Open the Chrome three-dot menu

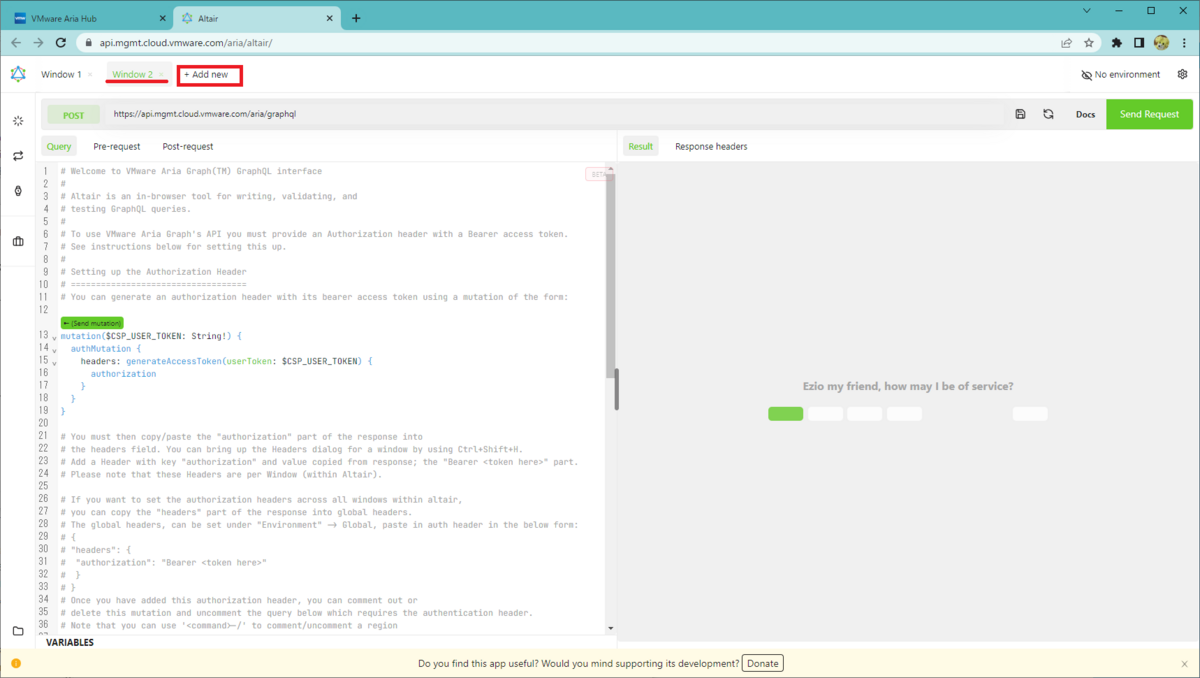coord(1183,43)
